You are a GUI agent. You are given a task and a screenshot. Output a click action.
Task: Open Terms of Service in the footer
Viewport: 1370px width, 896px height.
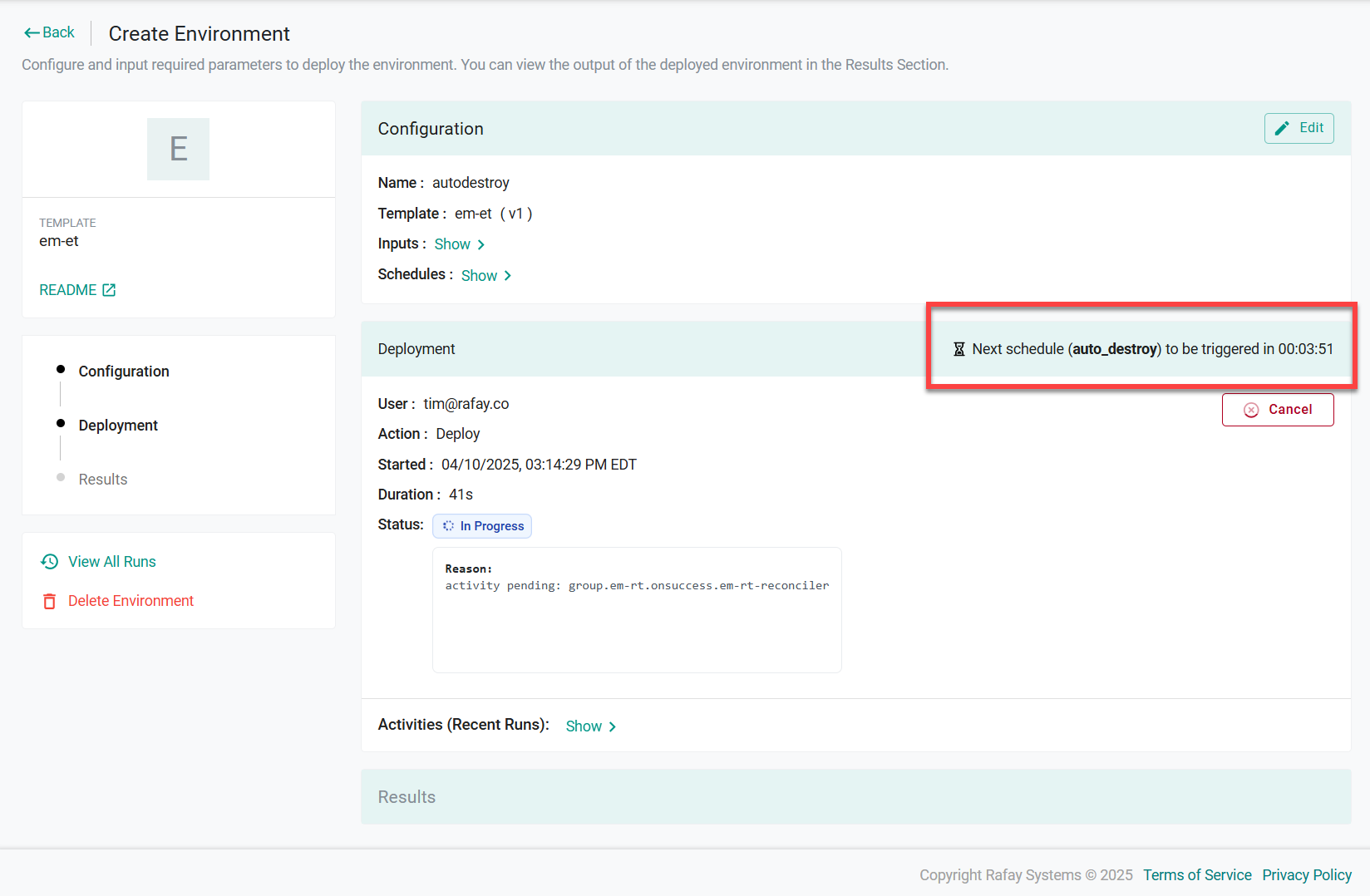1197,875
